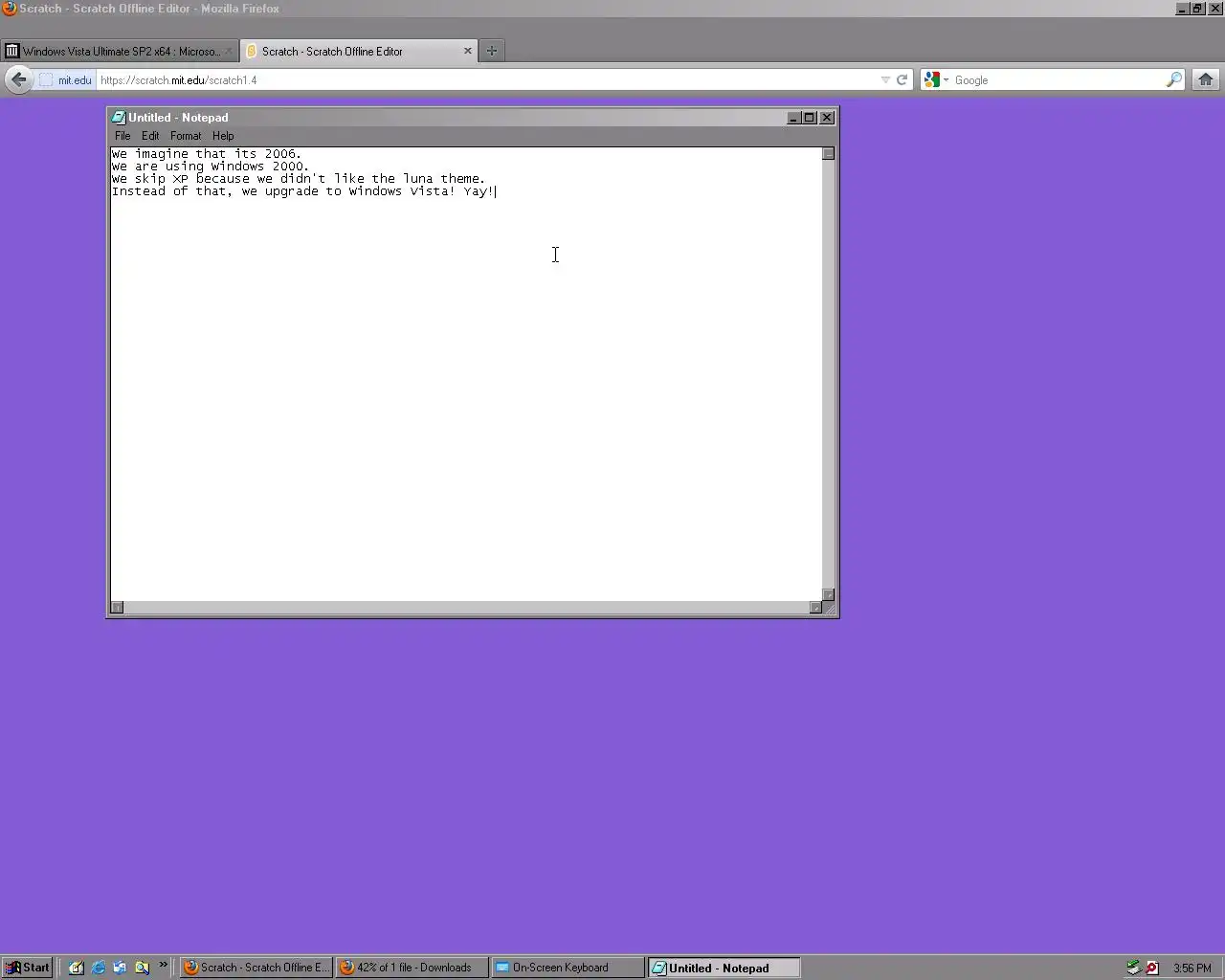The height and width of the screenshot is (980, 1225).
Task: Close the Scratch Offline Editor tab
Action: click(x=468, y=51)
